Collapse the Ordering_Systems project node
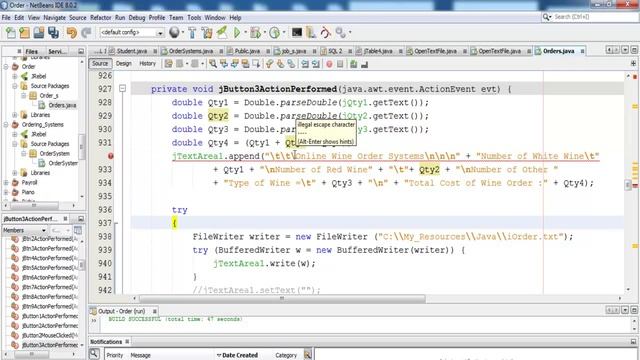 (x=6, y=124)
